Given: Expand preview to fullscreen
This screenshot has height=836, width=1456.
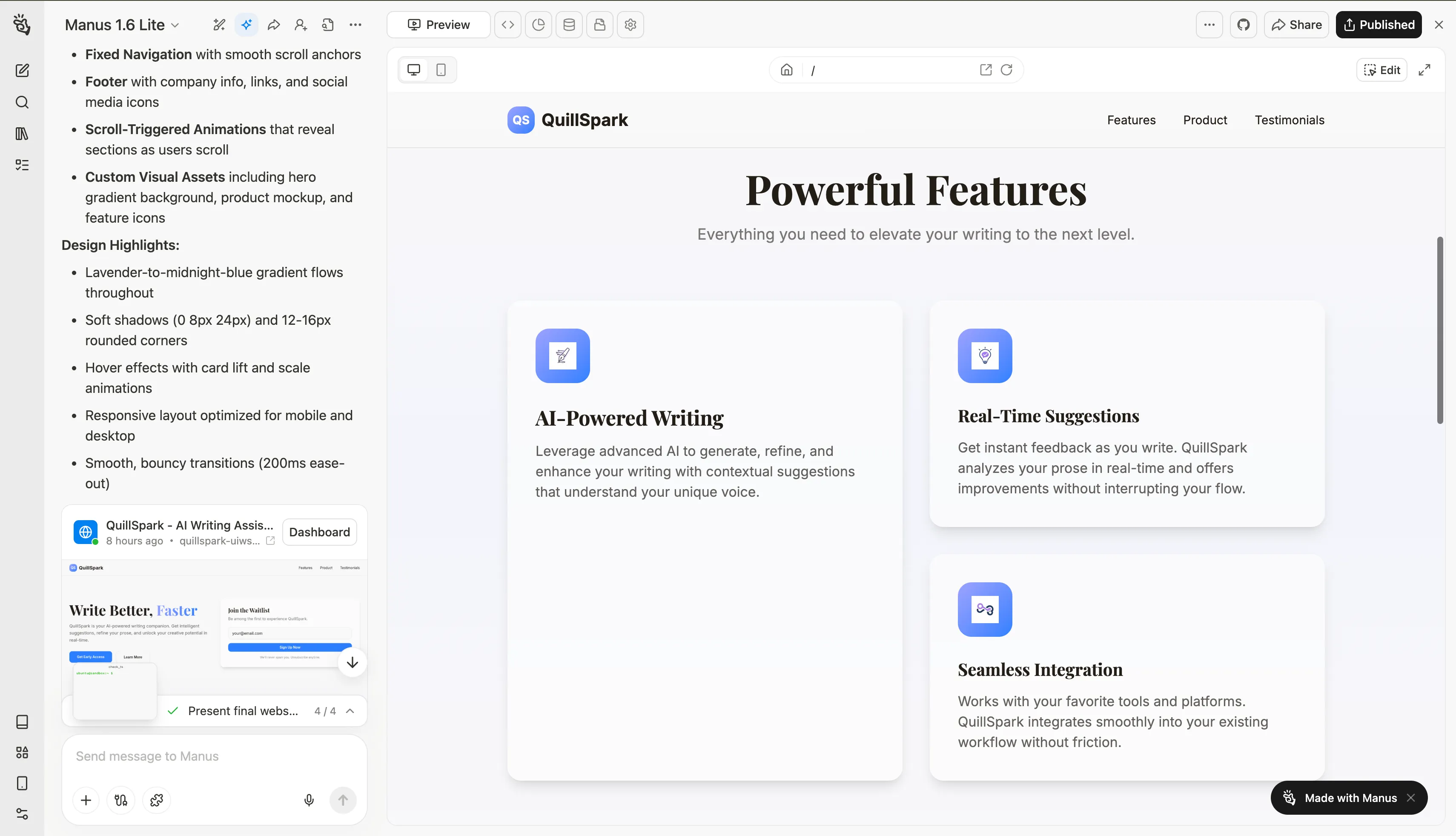Looking at the screenshot, I should pos(1424,70).
